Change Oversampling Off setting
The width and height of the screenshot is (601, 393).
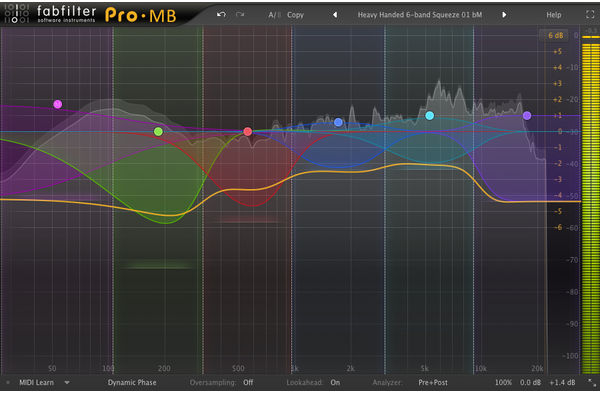[x=248, y=382]
